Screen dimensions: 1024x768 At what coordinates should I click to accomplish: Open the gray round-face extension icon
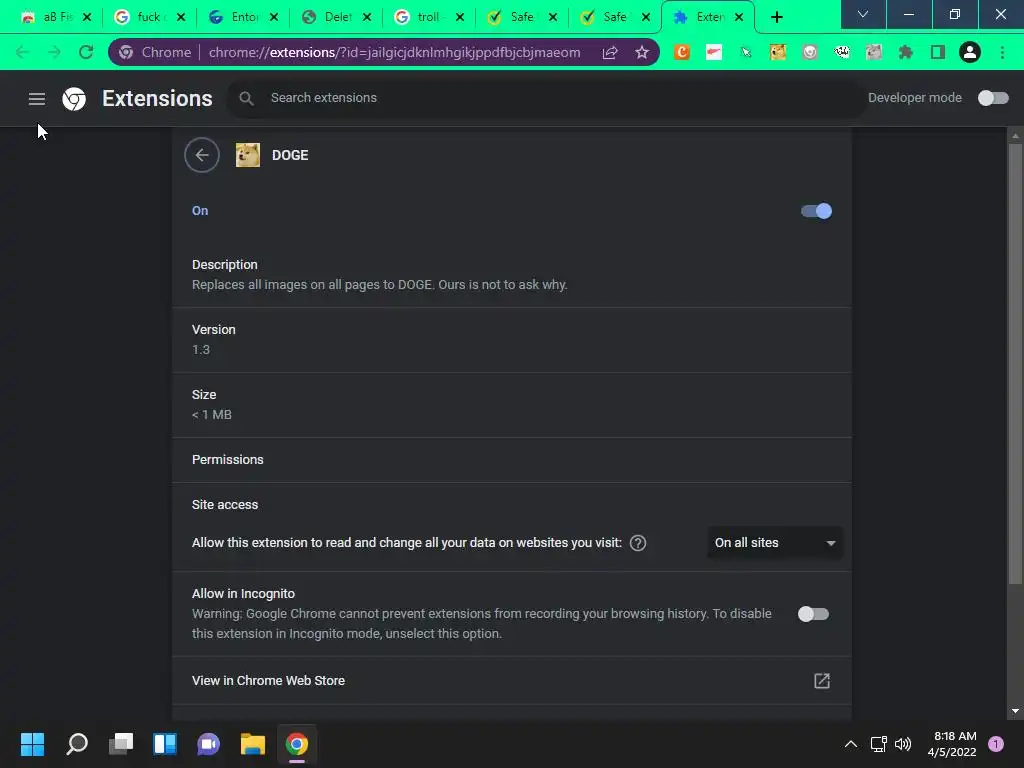[x=810, y=52]
